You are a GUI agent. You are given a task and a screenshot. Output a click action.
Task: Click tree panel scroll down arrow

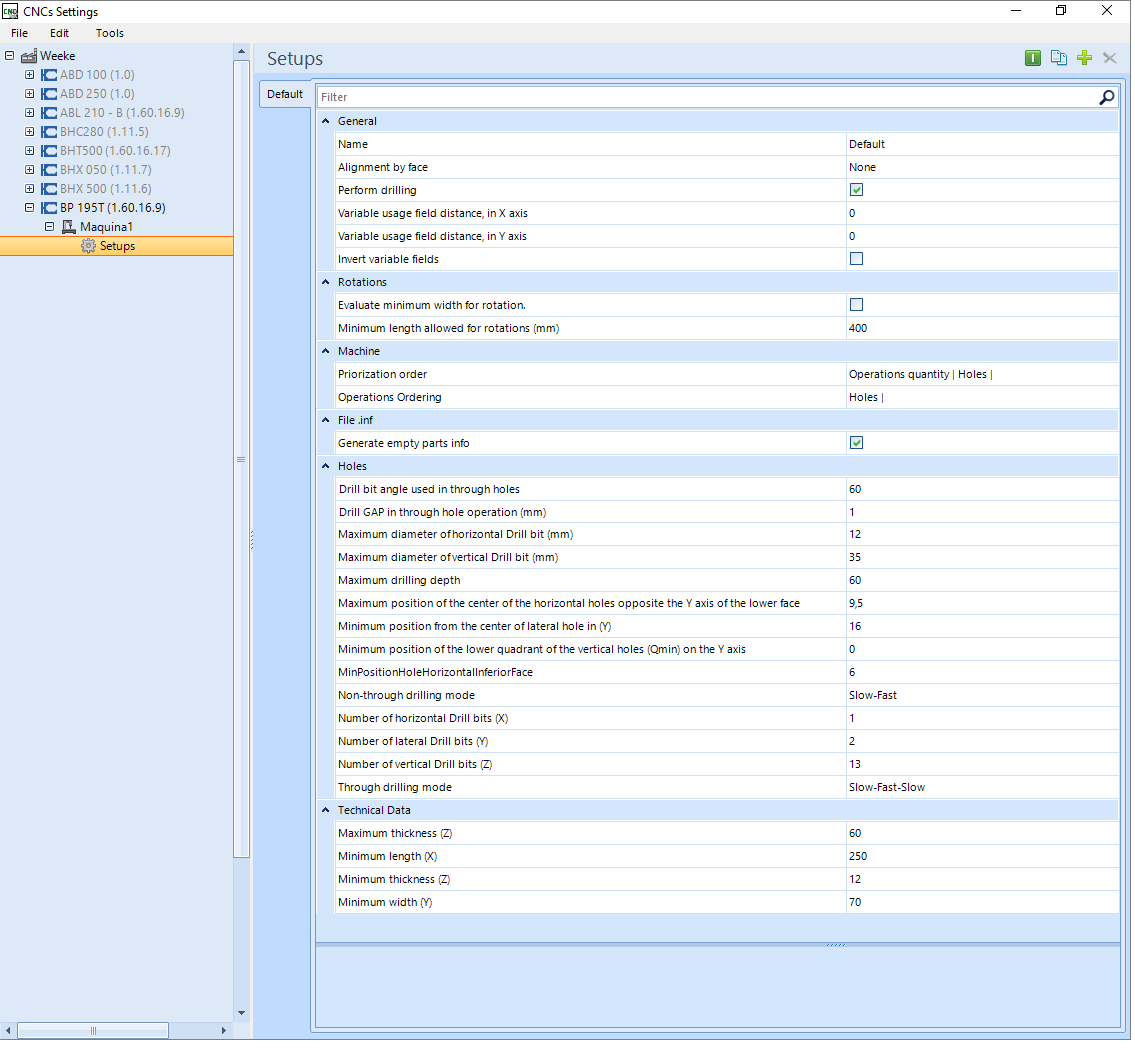click(242, 1015)
